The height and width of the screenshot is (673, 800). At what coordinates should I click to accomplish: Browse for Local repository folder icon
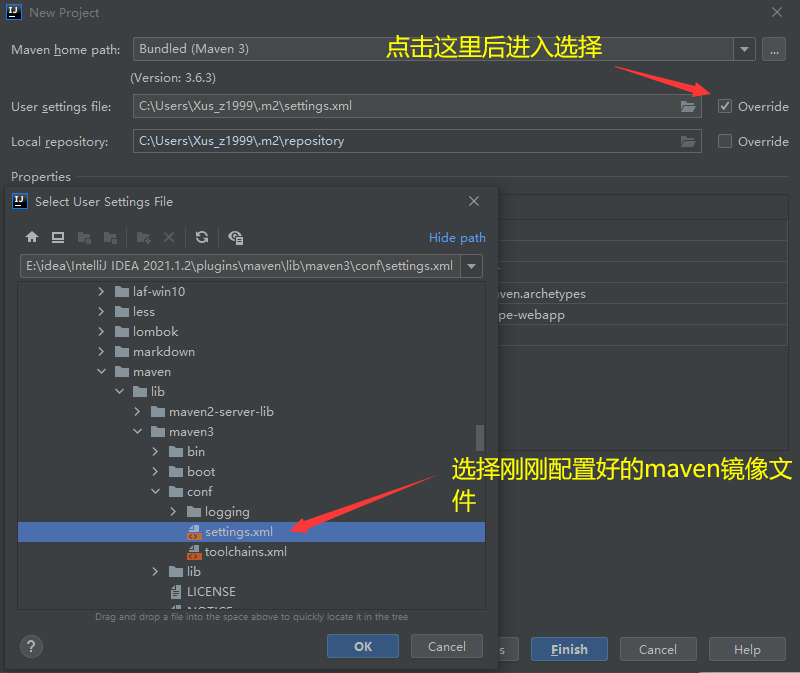(x=688, y=141)
